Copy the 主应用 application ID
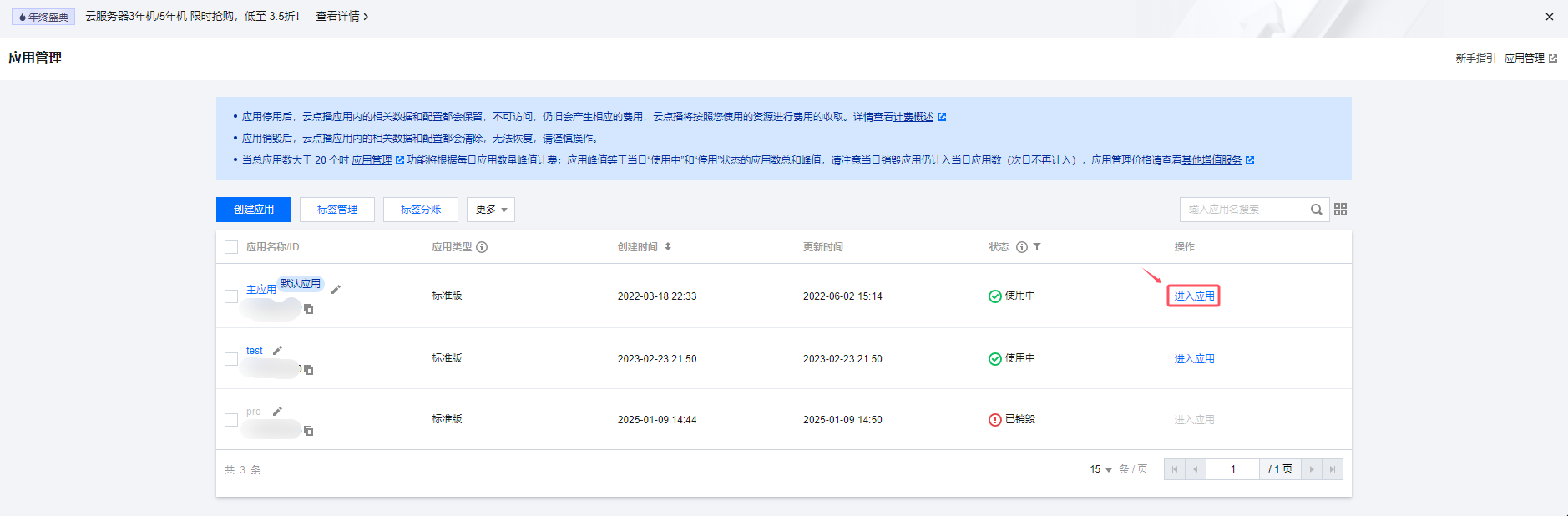Screen dimensions: 1568x516 pyautogui.click(x=308, y=309)
